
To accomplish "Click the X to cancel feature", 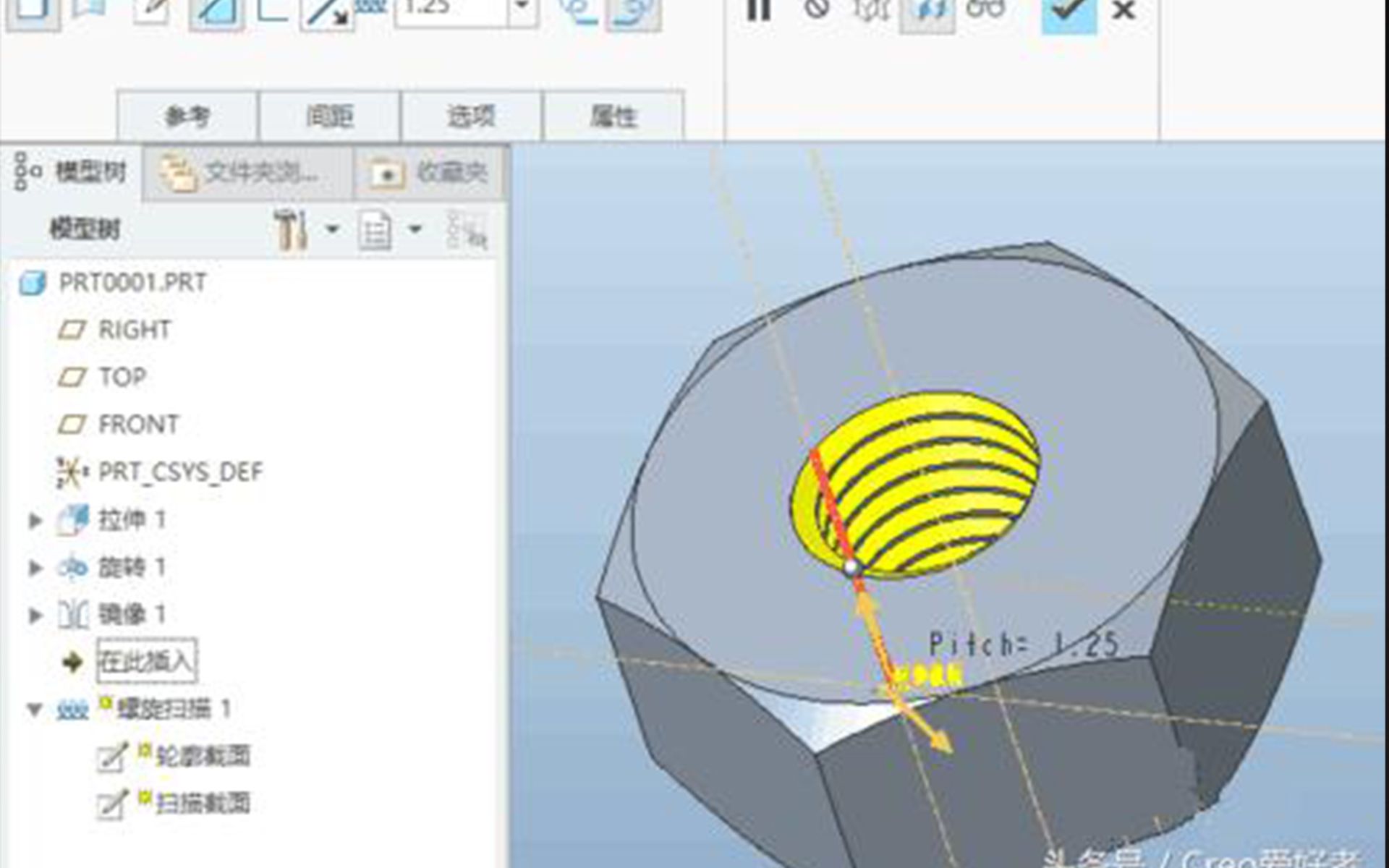I will (1123, 12).
